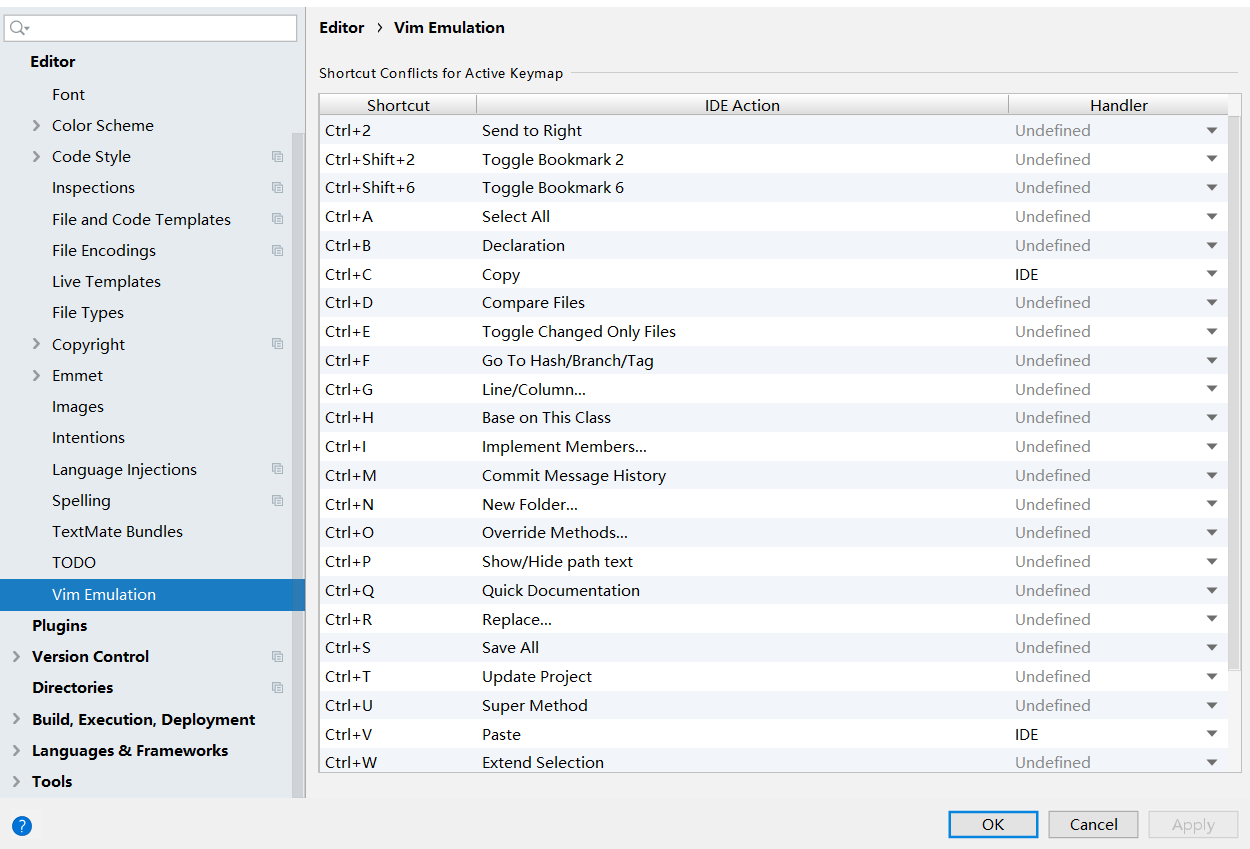This screenshot has width=1250, height=849.
Task: Open the Live Templates settings page
Action: click(x=106, y=281)
